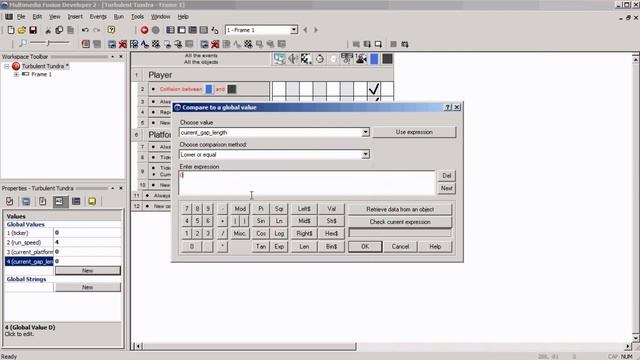Screen dimensions: 640x360
Task: Click the Open folder toolbar icon
Action: pos(22,30)
